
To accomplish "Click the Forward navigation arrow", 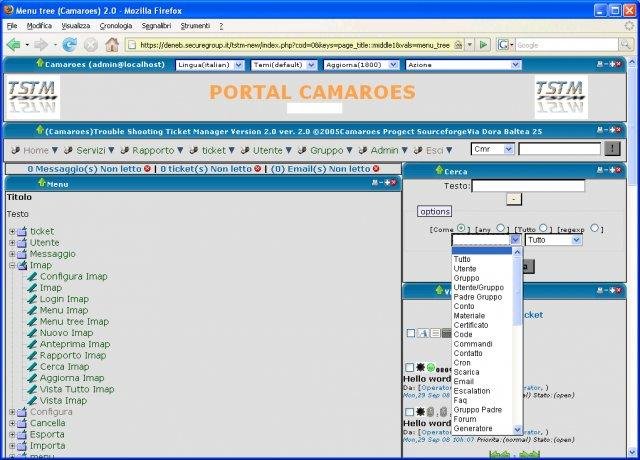I will pos(41,44).
